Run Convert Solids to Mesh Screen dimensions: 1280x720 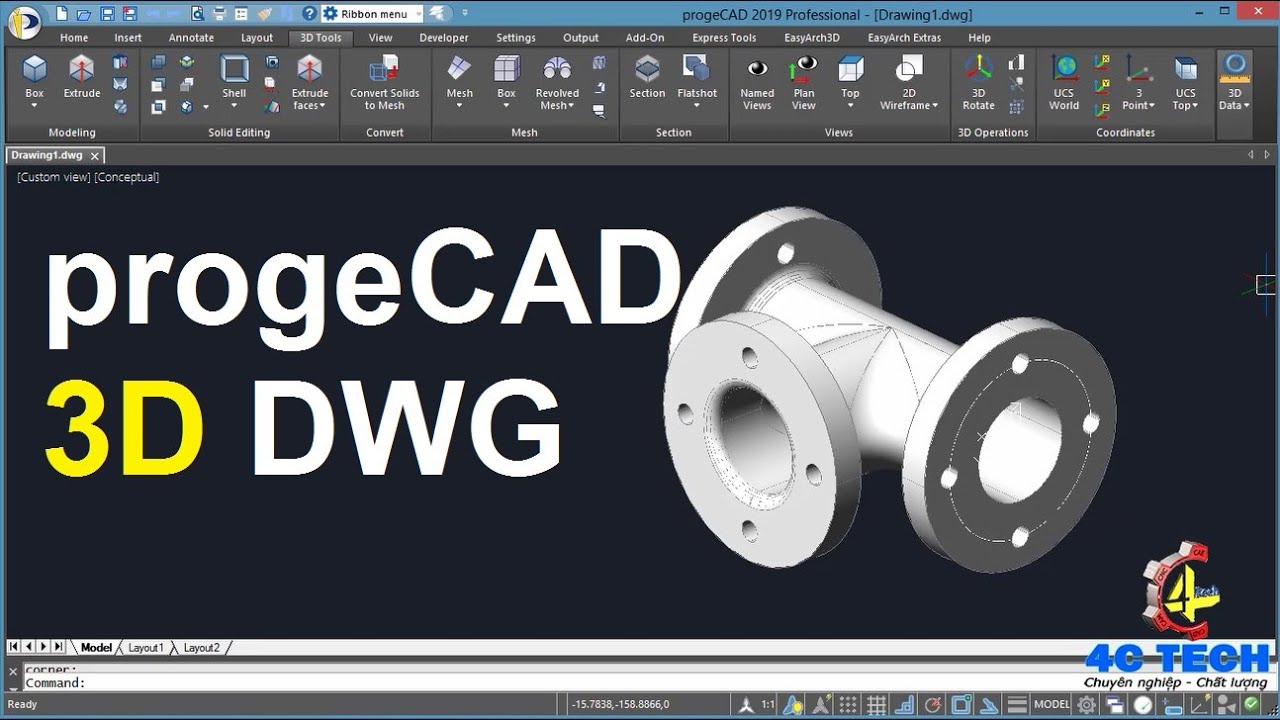point(384,82)
